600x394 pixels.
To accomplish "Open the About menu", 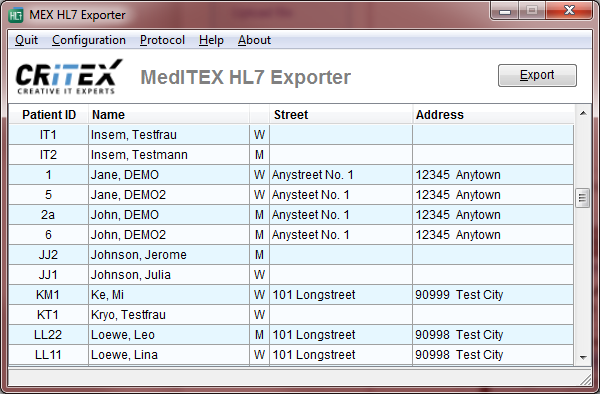I will click(254, 40).
